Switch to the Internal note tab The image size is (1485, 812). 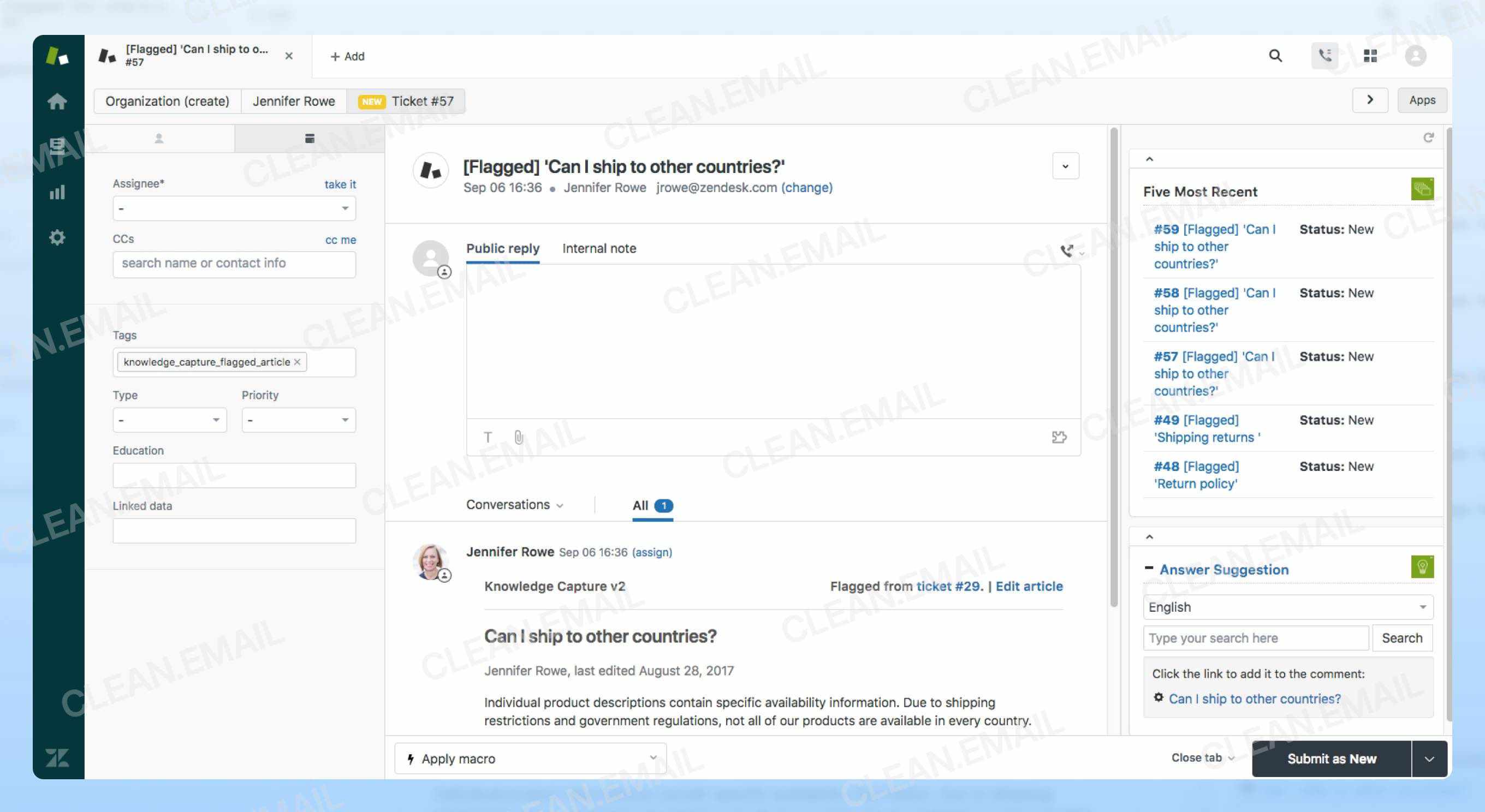(598, 248)
